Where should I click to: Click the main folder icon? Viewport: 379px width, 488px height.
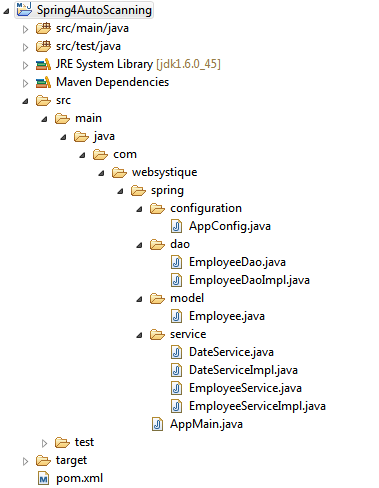(62, 118)
